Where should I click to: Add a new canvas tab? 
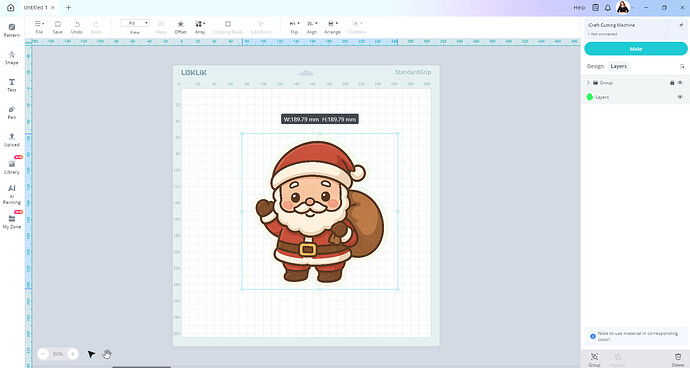(x=68, y=7)
